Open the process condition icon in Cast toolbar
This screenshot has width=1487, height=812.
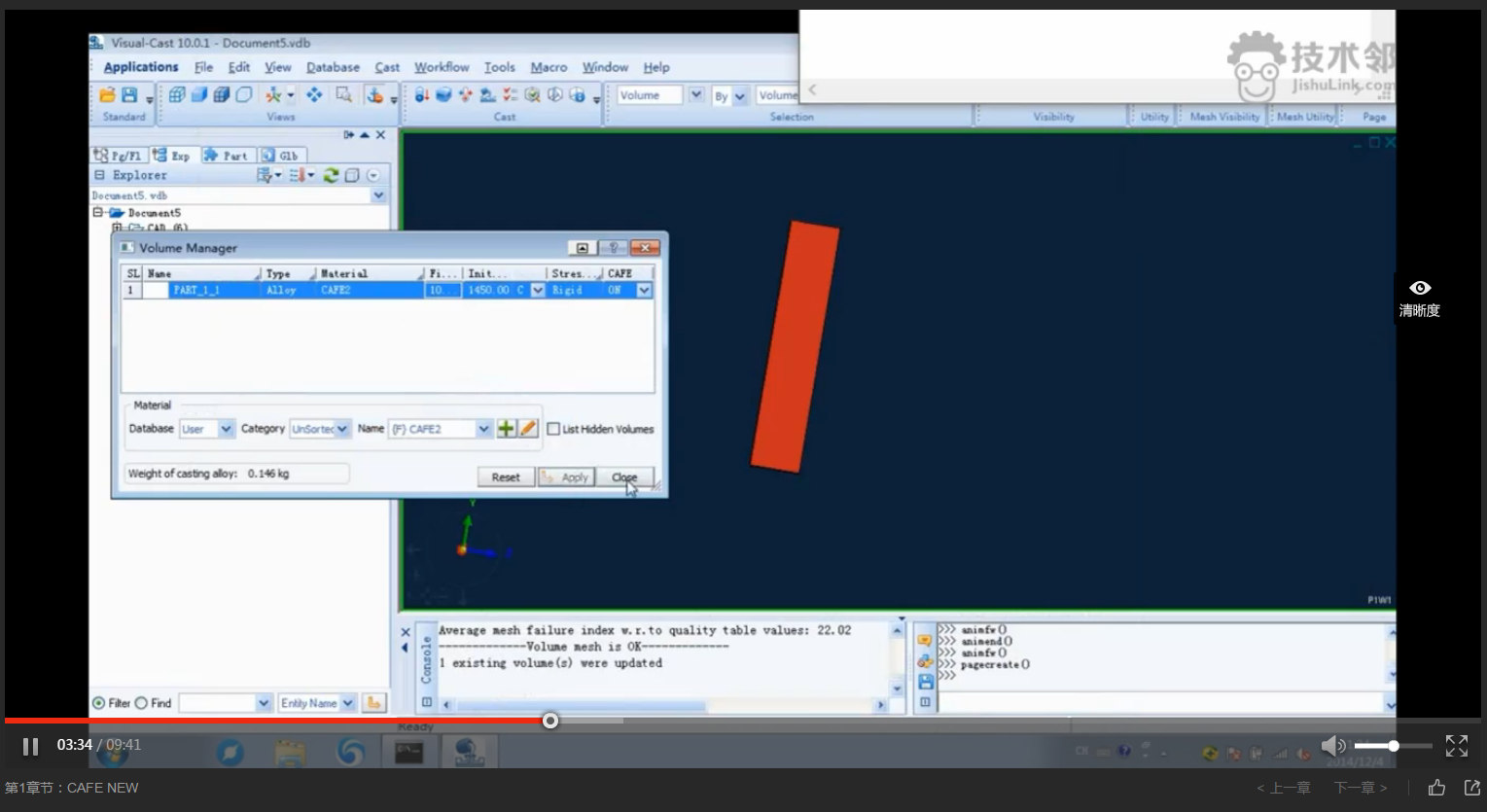click(487, 95)
